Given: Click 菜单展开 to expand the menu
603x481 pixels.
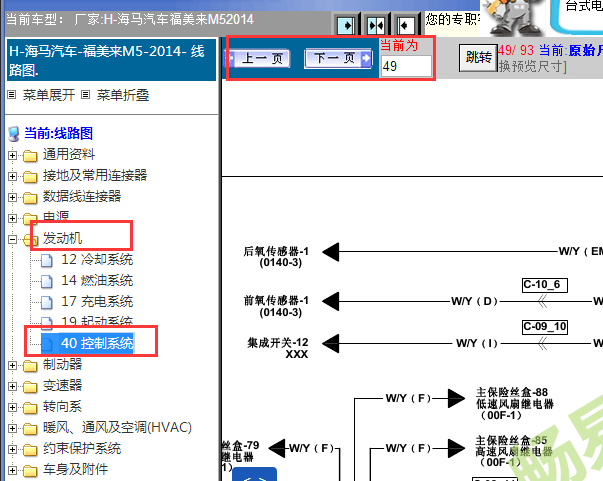Looking at the screenshot, I should (x=48, y=95).
